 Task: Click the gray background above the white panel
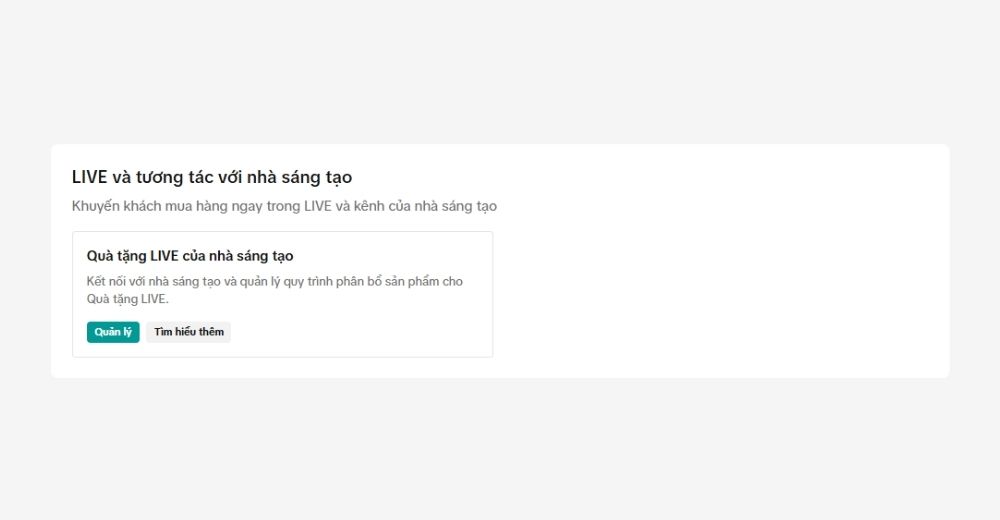[x=500, y=70]
